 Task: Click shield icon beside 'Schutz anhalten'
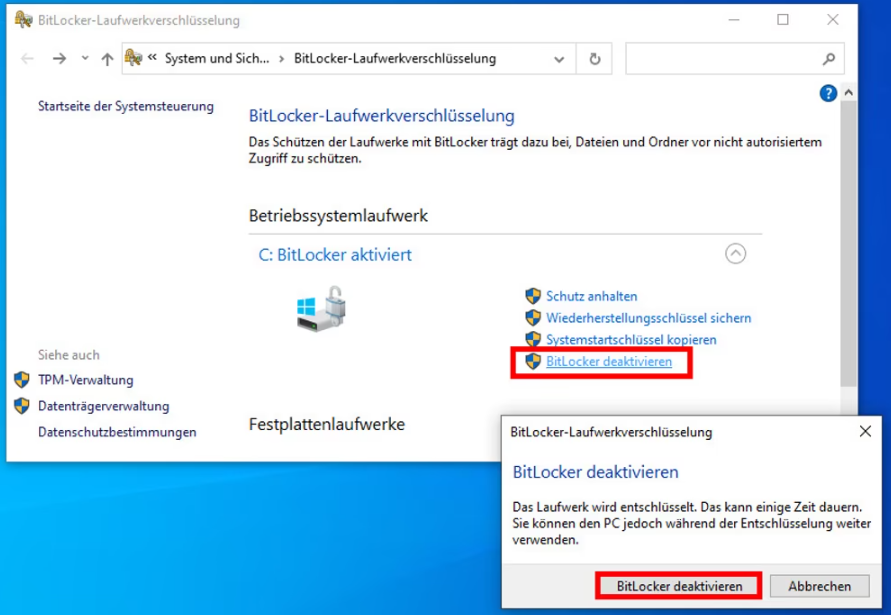[x=533, y=296]
